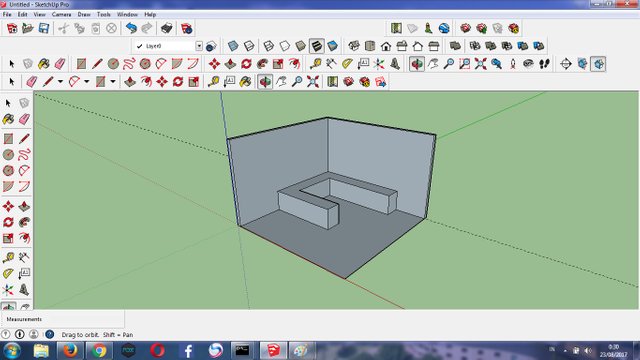Click the blue help question mark in status bar
Image resolution: width=640 pixels, height=360 pixels.
pyautogui.click(x=49, y=335)
